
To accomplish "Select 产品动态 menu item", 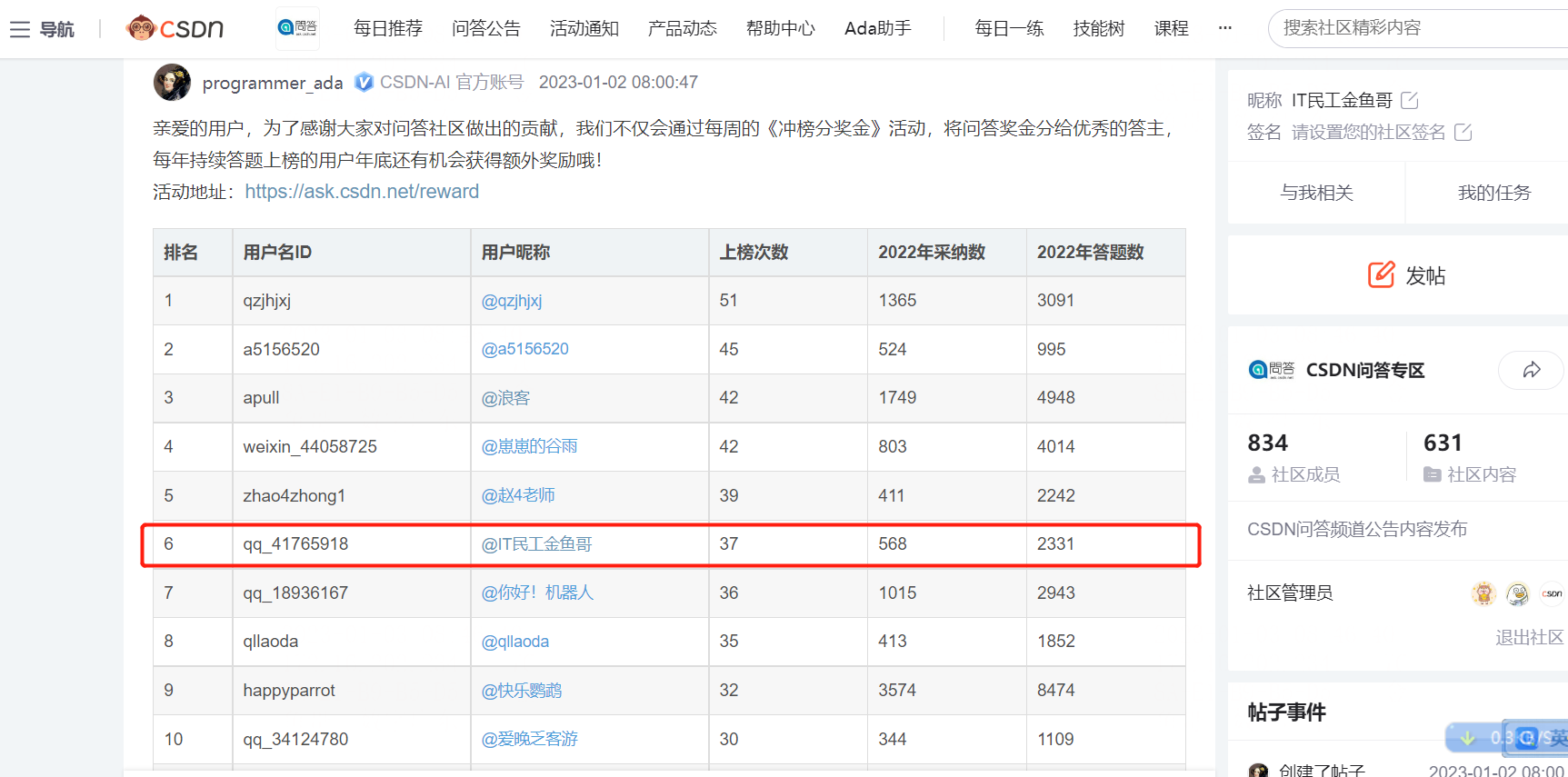I will point(683,28).
